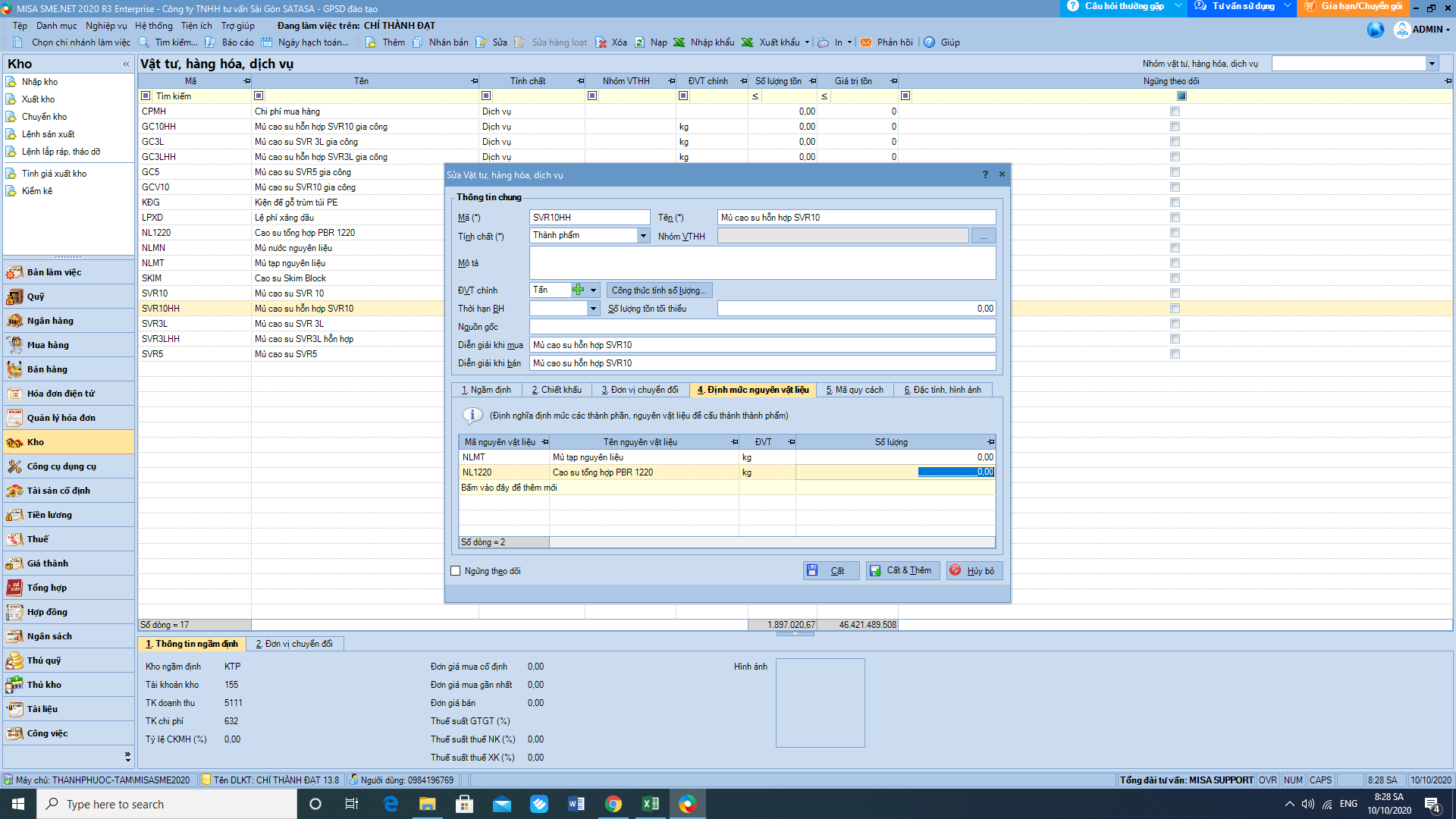This screenshot has height=819, width=1456.
Task: Toggle the Ngừng theo dõi column filter checkbox
Action: [x=1181, y=96]
